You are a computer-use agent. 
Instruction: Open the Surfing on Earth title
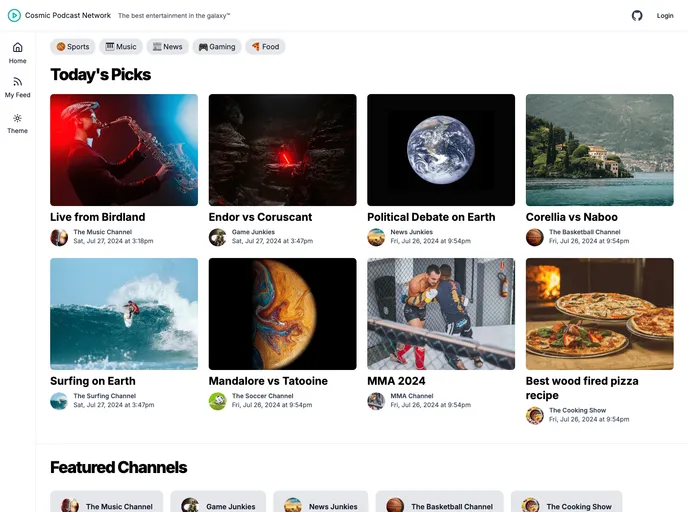pyautogui.click(x=93, y=381)
